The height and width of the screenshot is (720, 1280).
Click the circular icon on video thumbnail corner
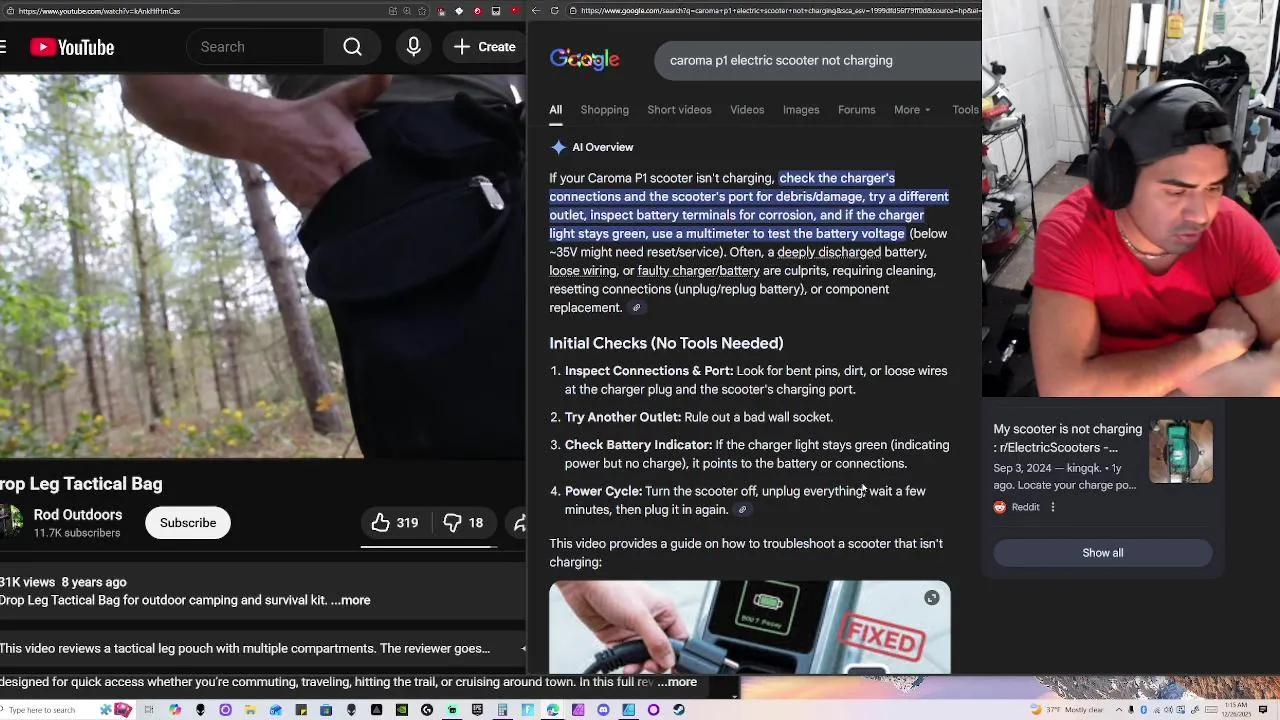(x=931, y=598)
